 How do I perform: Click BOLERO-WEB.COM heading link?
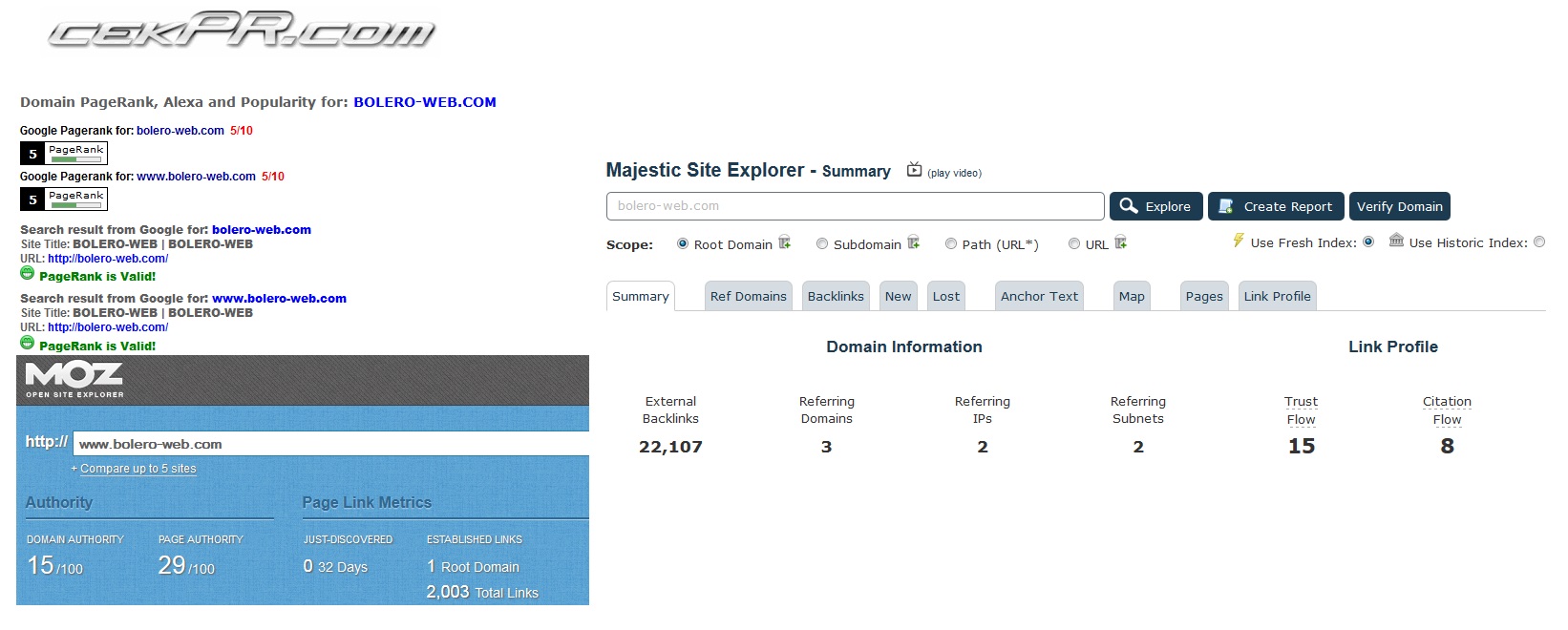click(x=425, y=102)
